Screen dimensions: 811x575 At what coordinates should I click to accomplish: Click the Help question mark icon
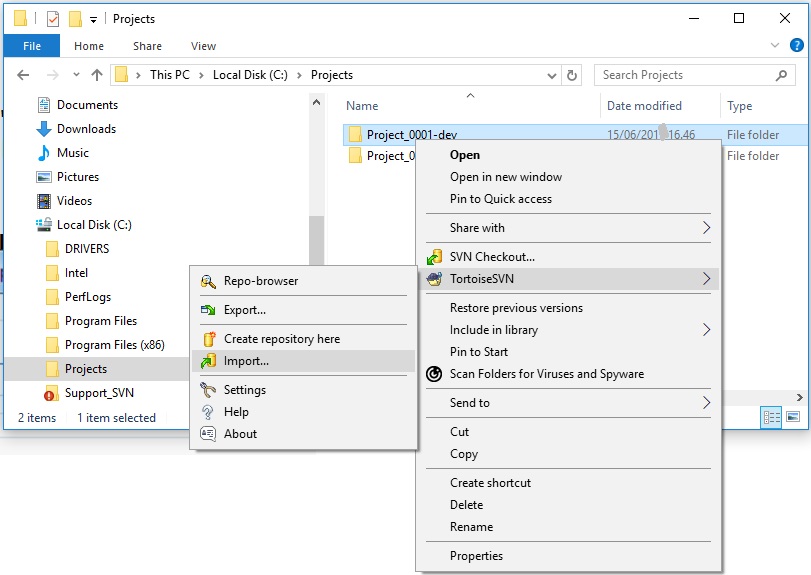[208, 412]
